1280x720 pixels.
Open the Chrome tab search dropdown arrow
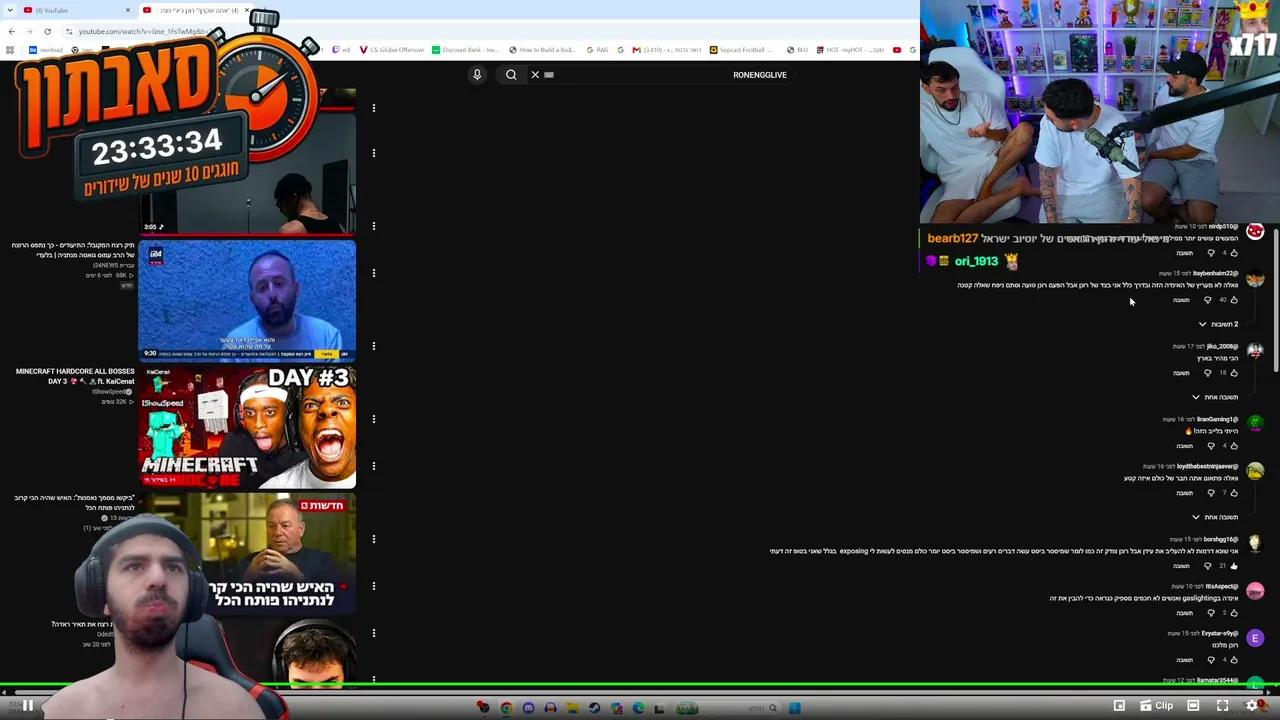point(11,10)
